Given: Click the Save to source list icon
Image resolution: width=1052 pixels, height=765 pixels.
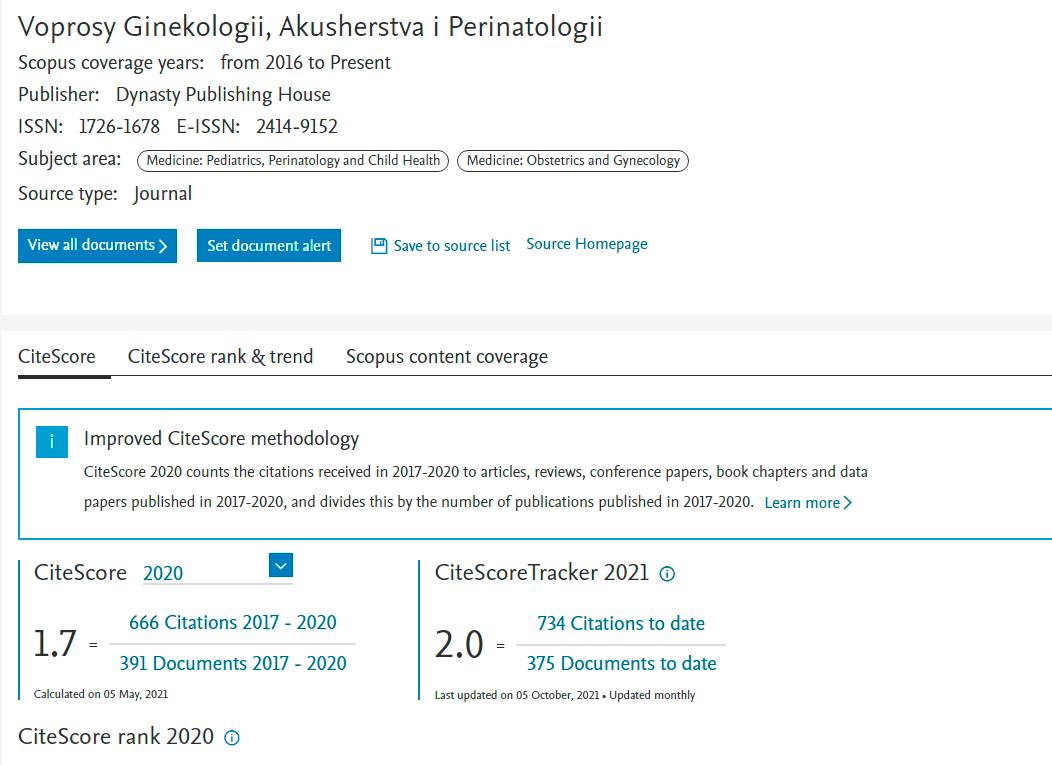Looking at the screenshot, I should 379,246.
